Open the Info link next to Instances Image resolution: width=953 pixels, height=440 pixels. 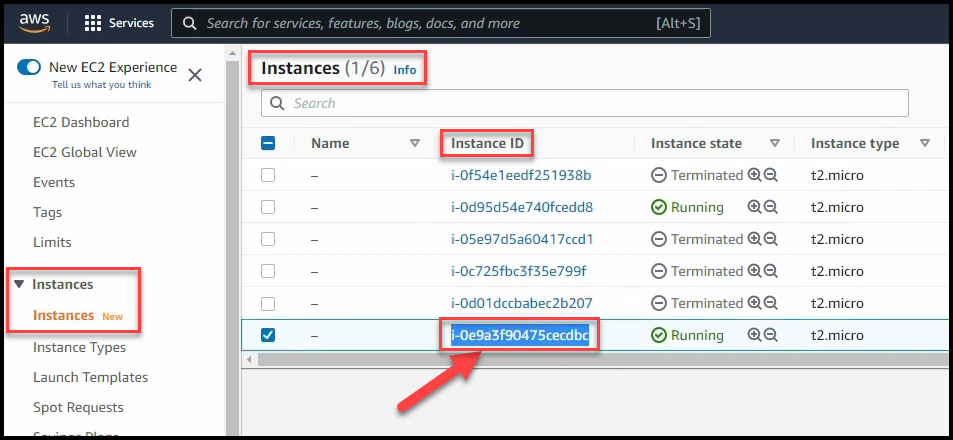pyautogui.click(x=404, y=70)
